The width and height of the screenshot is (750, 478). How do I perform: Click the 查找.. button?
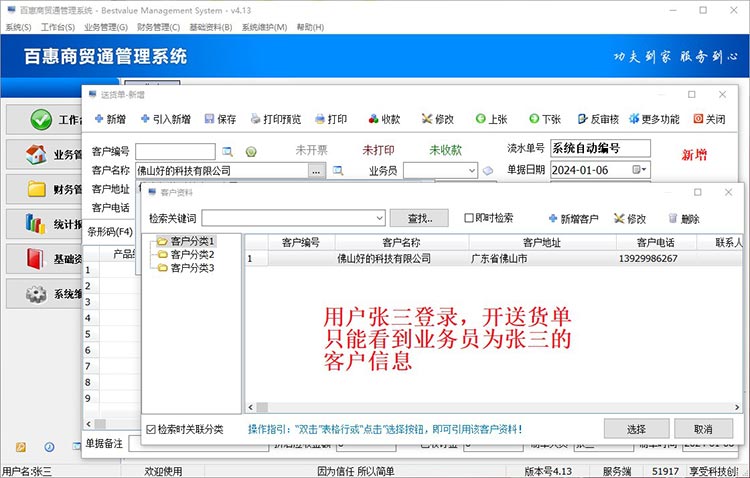[x=419, y=218]
